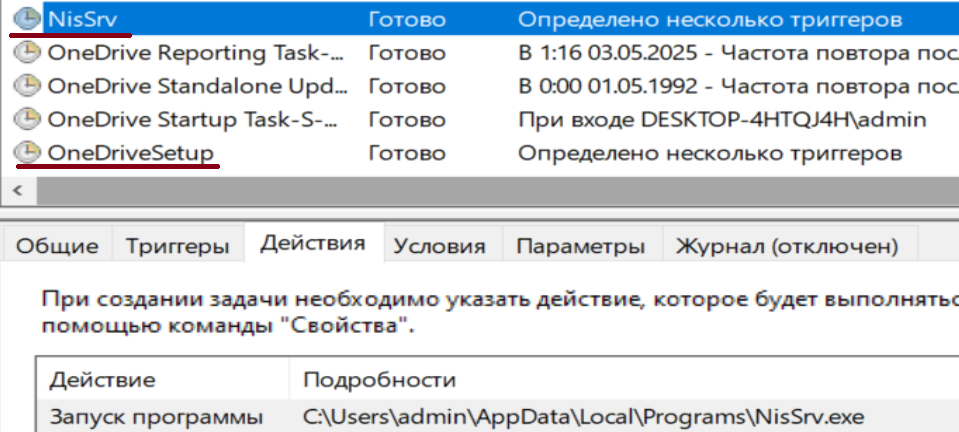Select the OneDrive Startup Task-S-... name

(x=193, y=119)
